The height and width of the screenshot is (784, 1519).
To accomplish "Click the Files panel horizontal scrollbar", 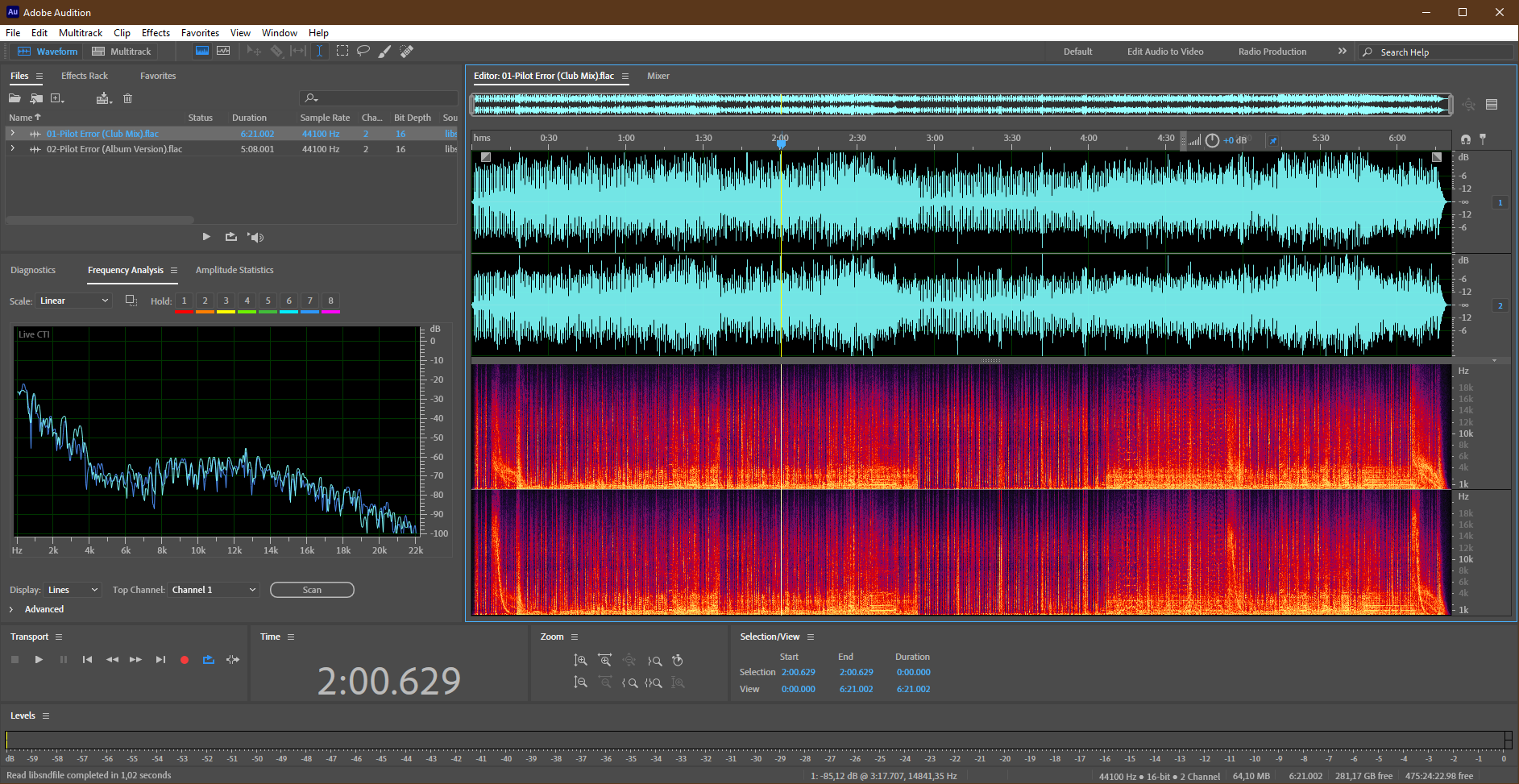I will (100, 219).
